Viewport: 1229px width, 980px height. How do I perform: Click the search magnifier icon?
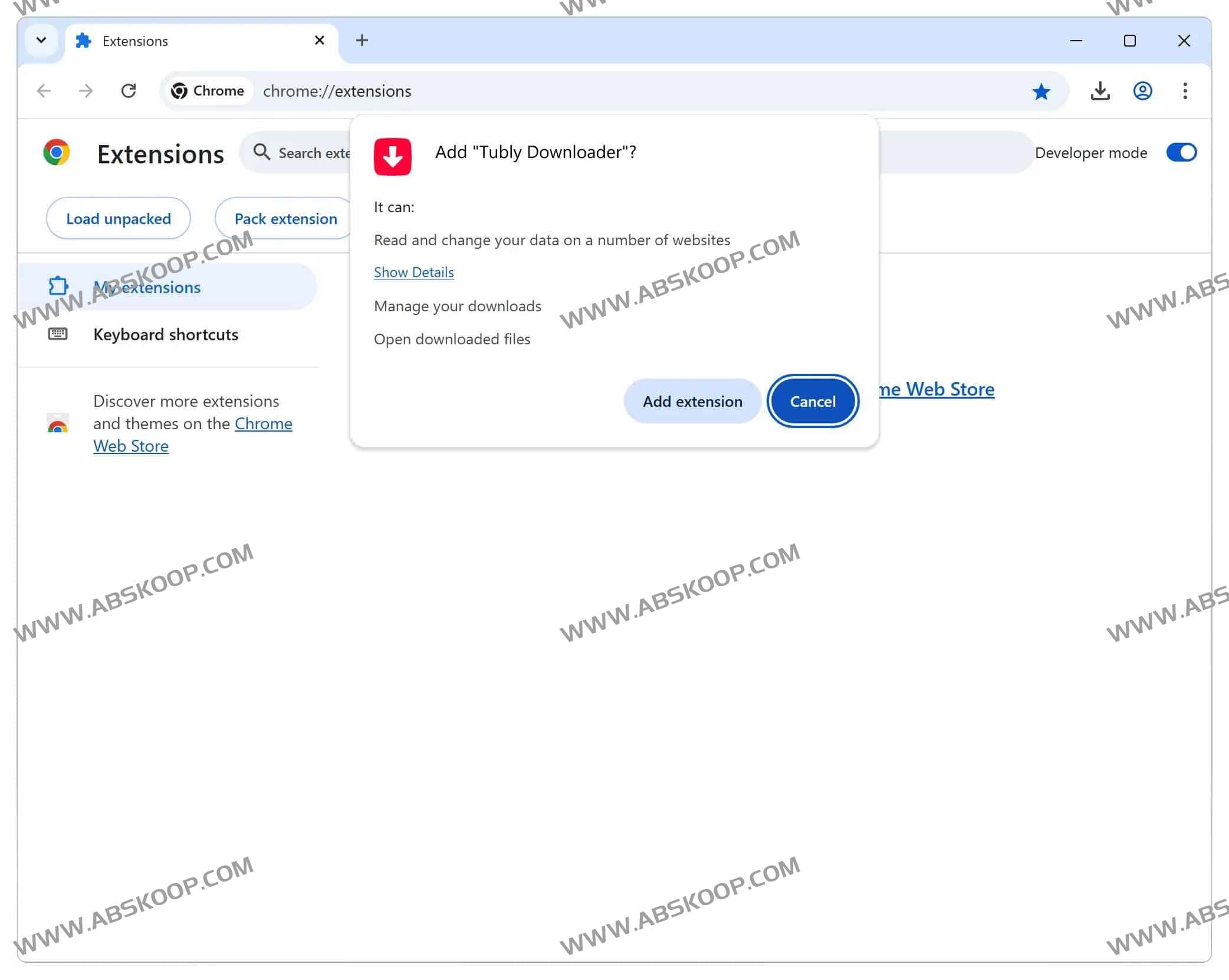[262, 152]
